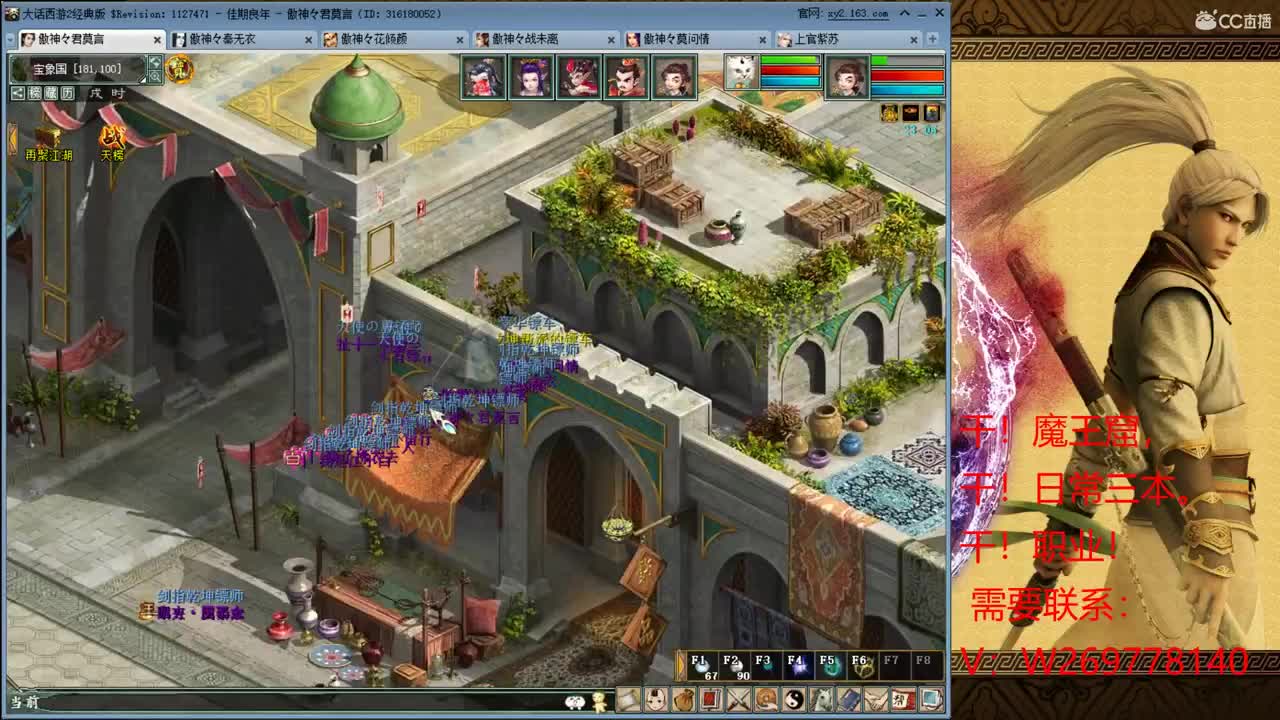Screen dimensions: 1280x720
Task: Click the yellow doll icon in chat bar
Action: point(599,702)
